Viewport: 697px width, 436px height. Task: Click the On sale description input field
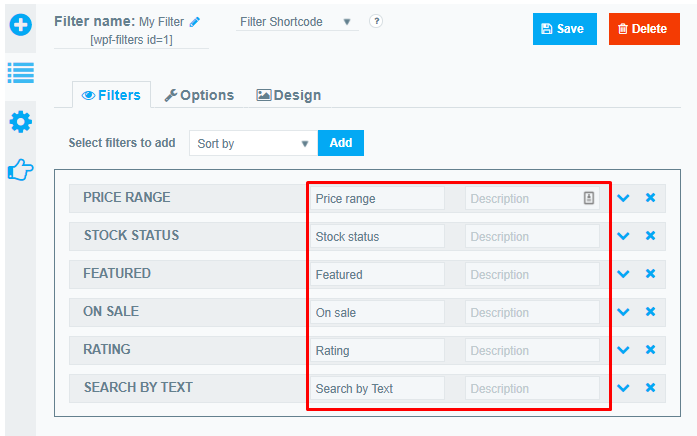point(532,313)
